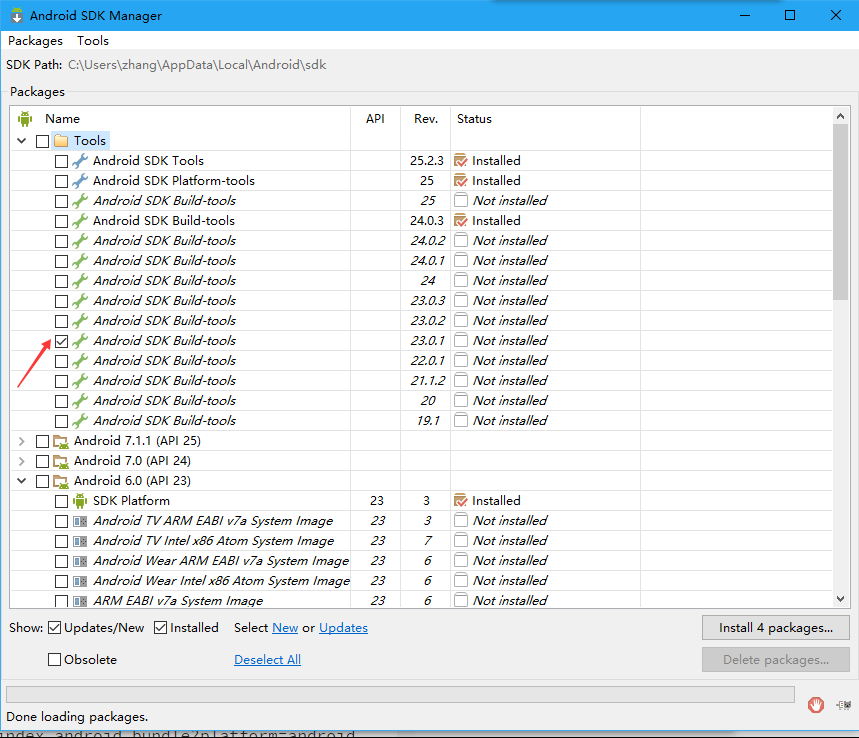Click system image icon for Android TV Intel x86
859x738 pixels.
coord(80,541)
